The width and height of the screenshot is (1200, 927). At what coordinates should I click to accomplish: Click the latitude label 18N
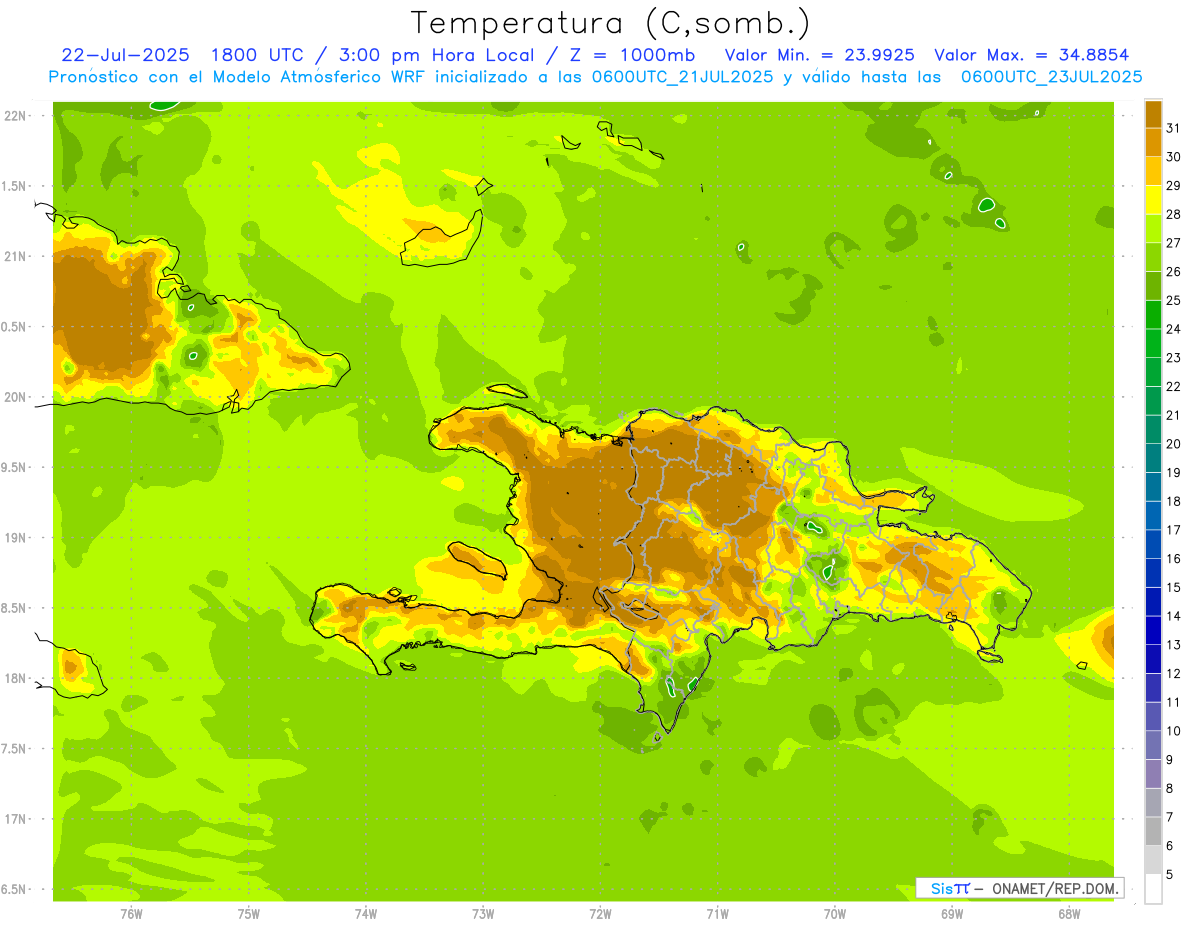pos(14,678)
